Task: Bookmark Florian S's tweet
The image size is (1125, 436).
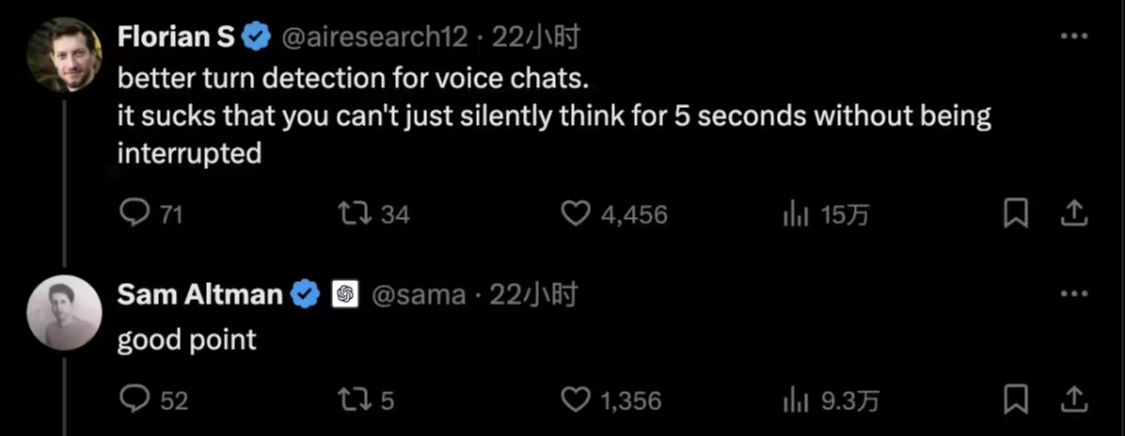Action: point(1016,213)
